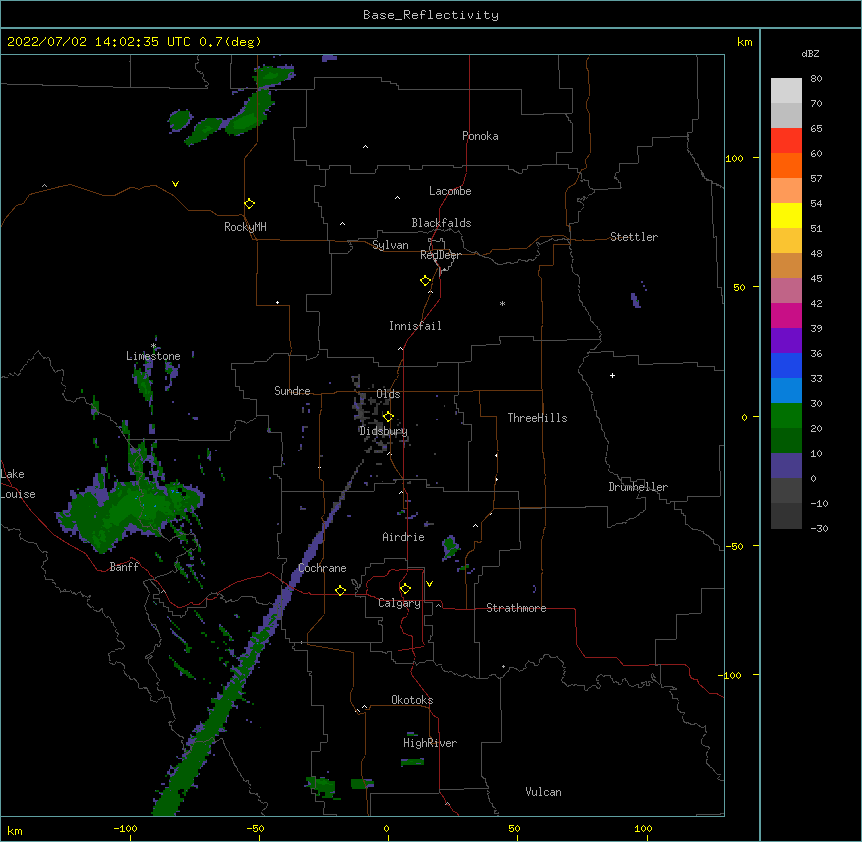Click the yellow diamond marker above Calgary label
Image resolution: width=862 pixels, height=842 pixels.
pyautogui.click(x=405, y=589)
